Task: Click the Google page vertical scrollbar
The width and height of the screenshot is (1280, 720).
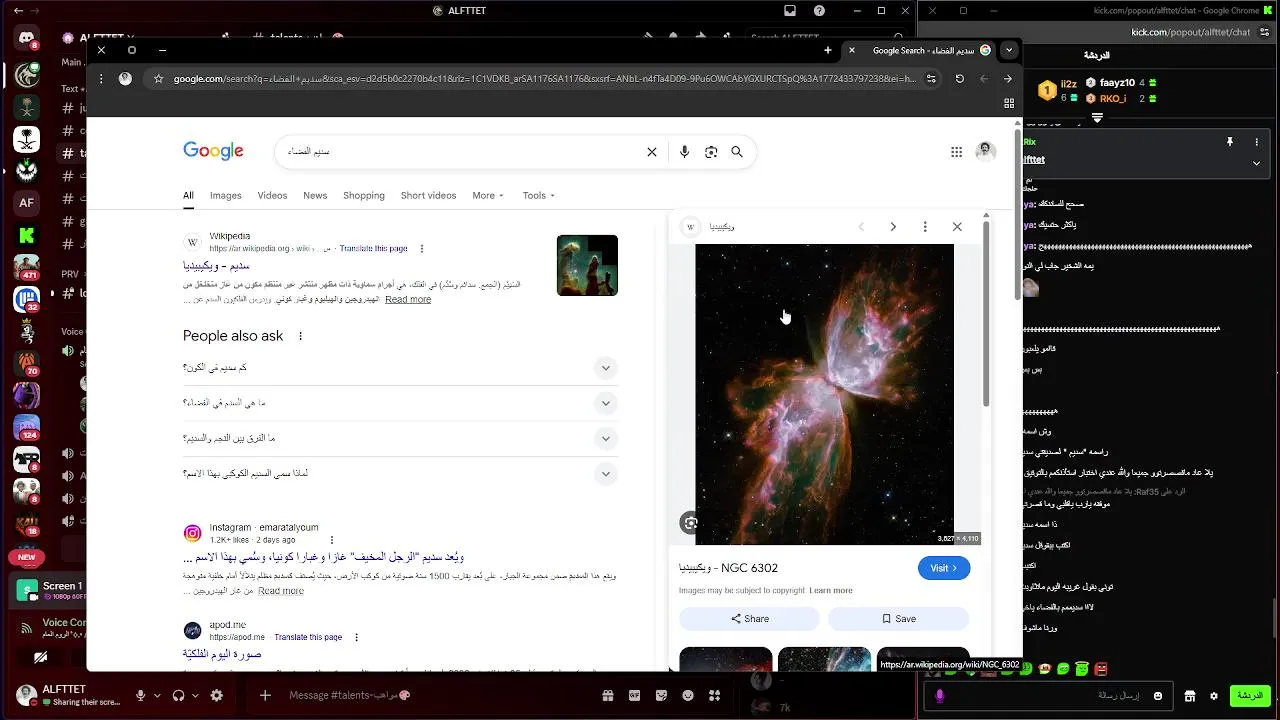Action: point(1018,215)
